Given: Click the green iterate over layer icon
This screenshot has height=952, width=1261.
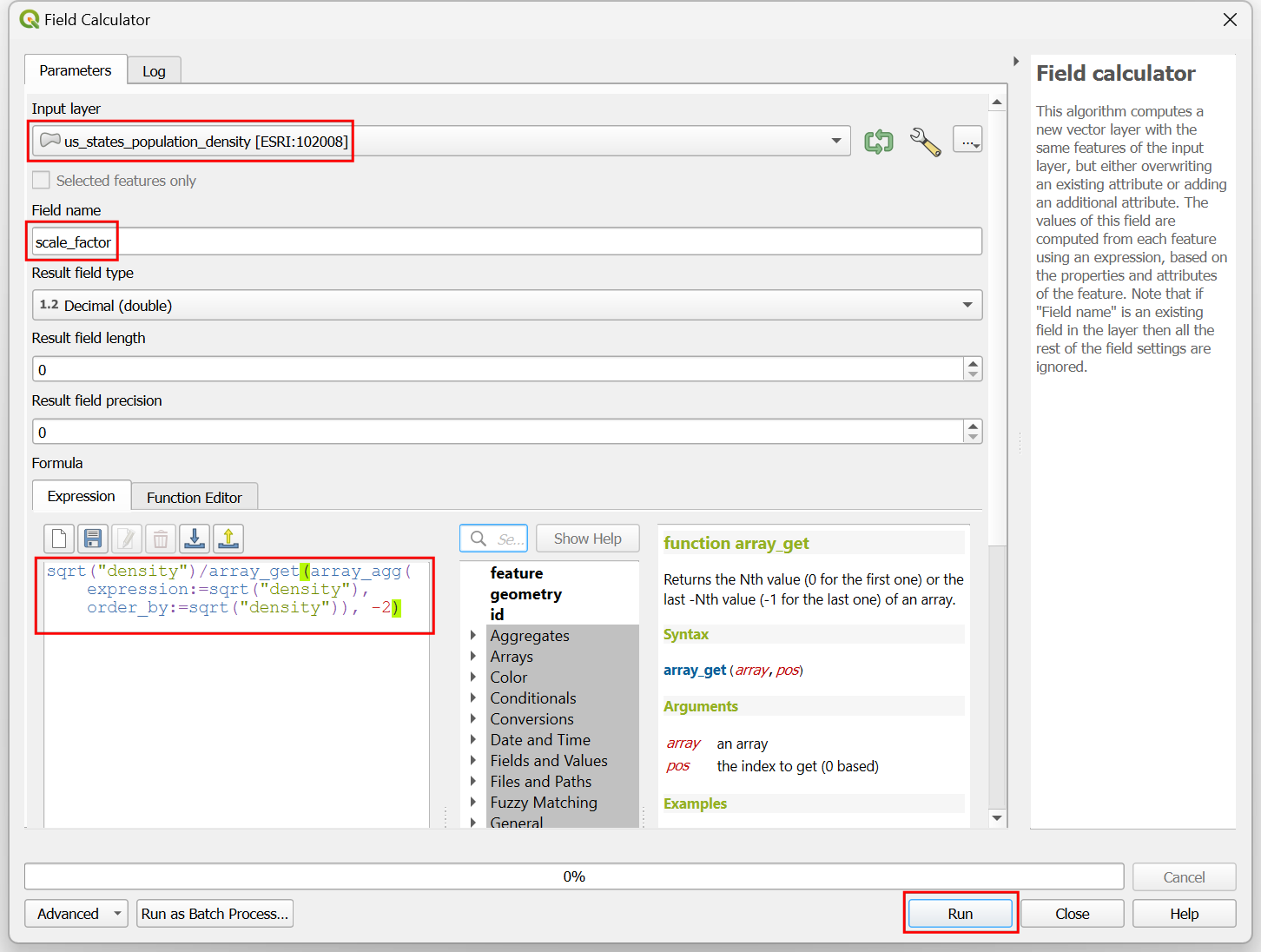Looking at the screenshot, I should coord(878,142).
